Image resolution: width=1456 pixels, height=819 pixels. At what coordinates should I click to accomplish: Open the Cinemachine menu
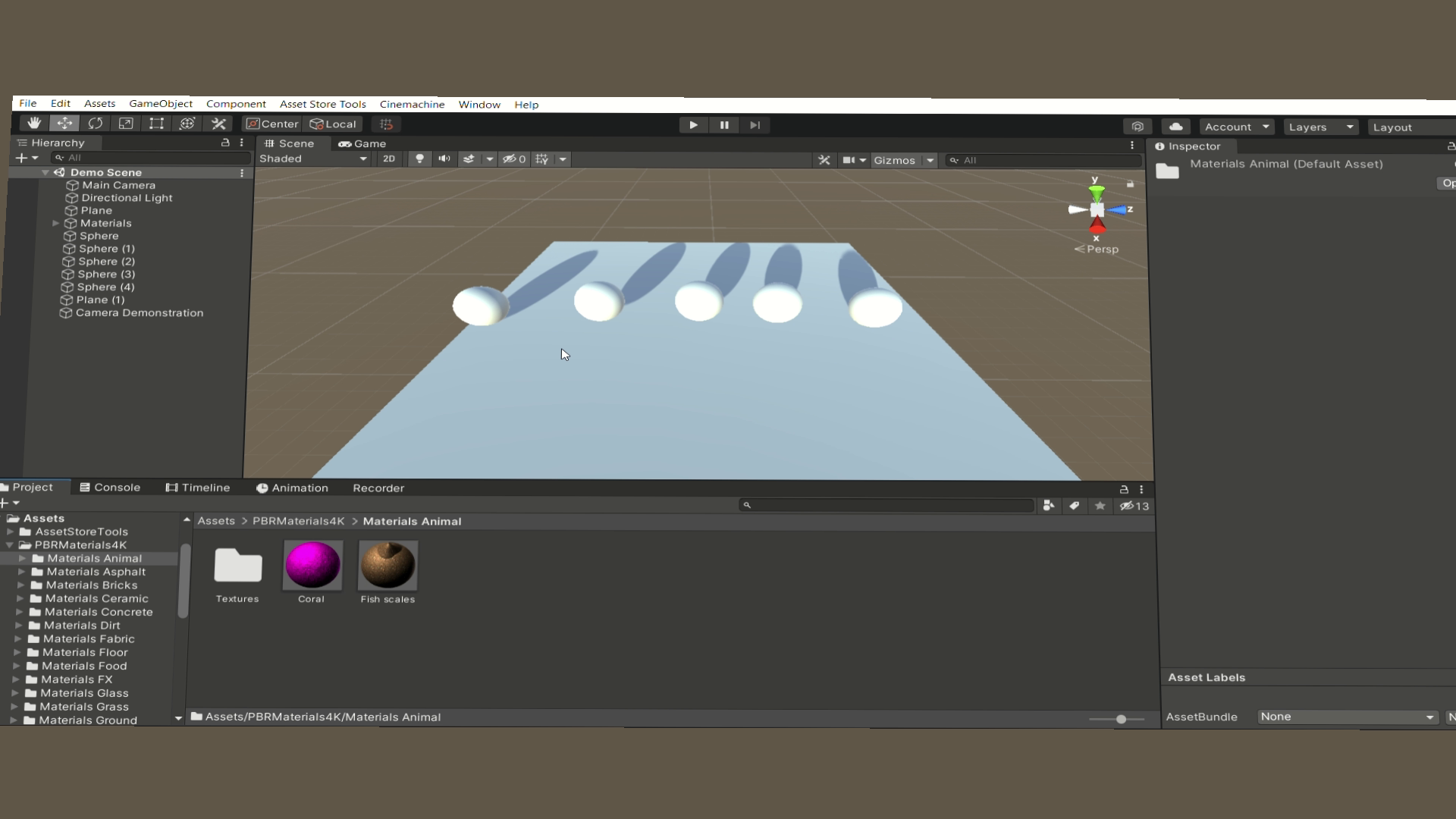(412, 104)
